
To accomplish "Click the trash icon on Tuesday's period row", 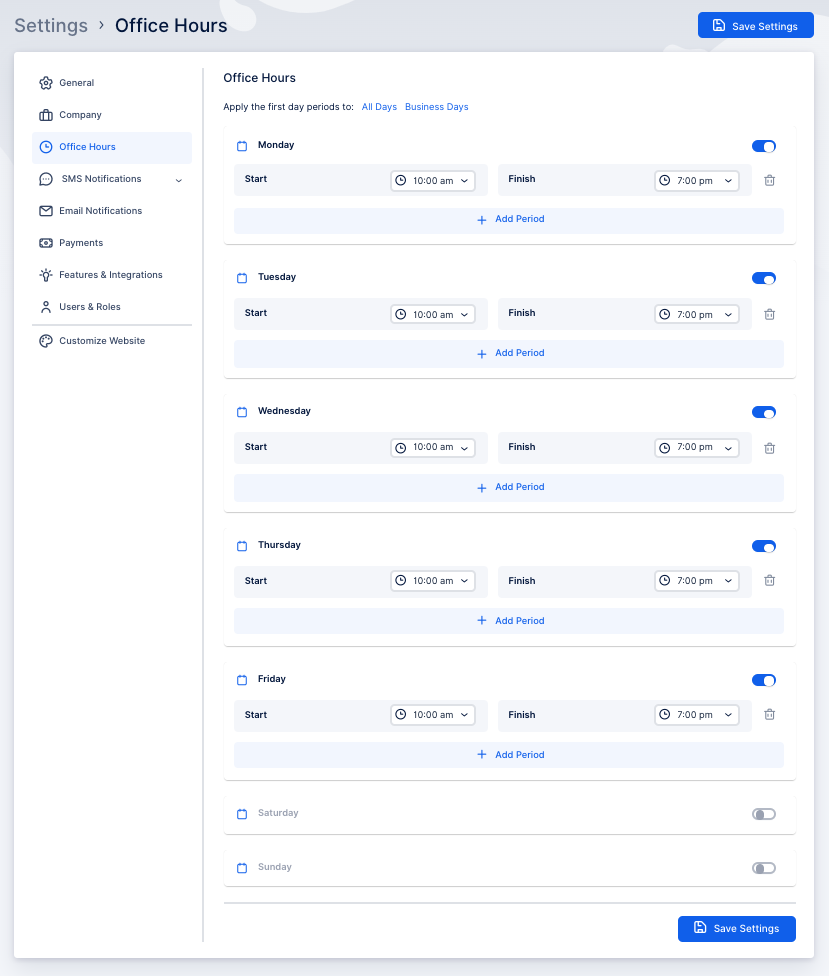I will pos(769,314).
